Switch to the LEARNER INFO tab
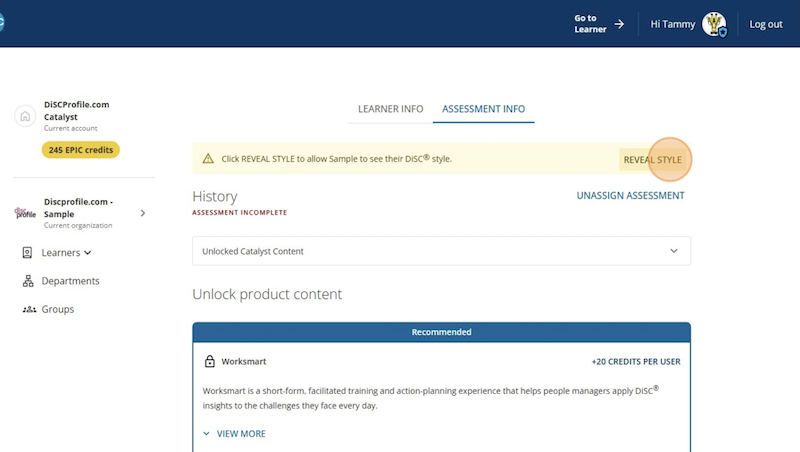This screenshot has height=452, width=800. 390,109
